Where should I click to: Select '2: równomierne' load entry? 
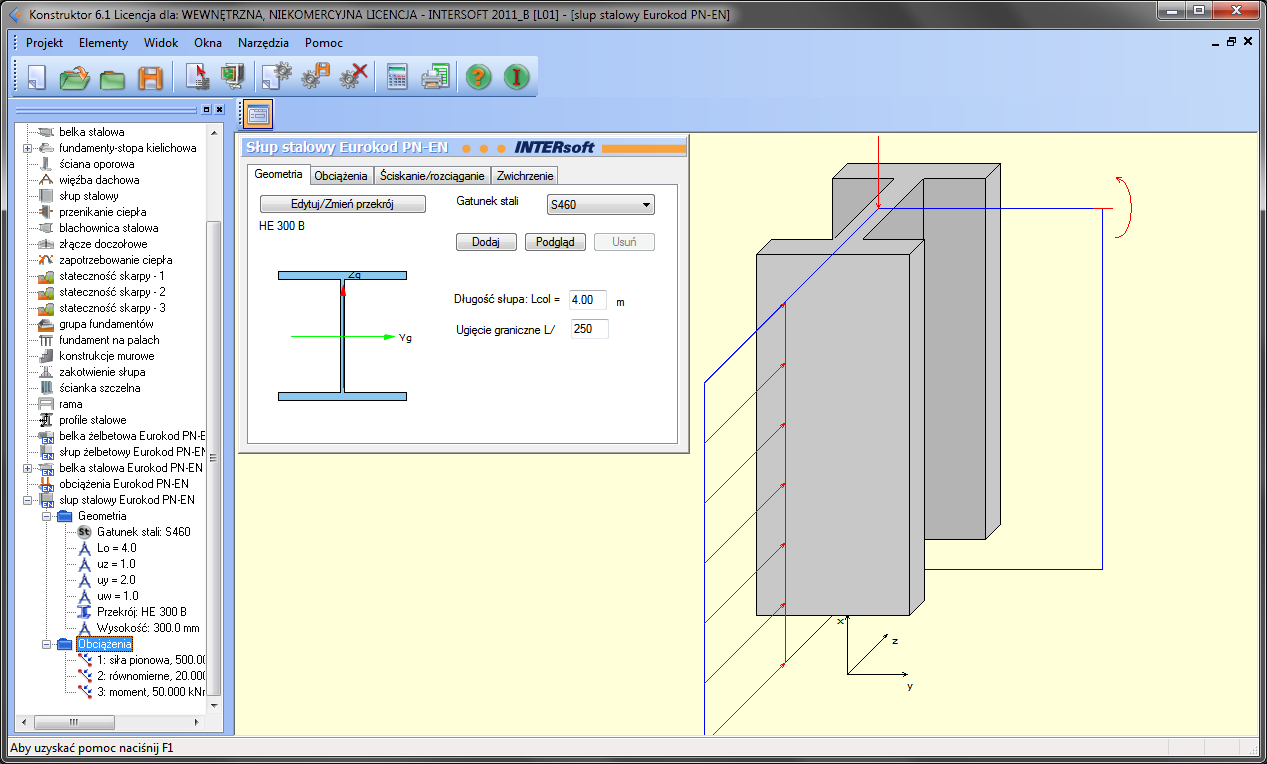pyautogui.click(x=151, y=676)
